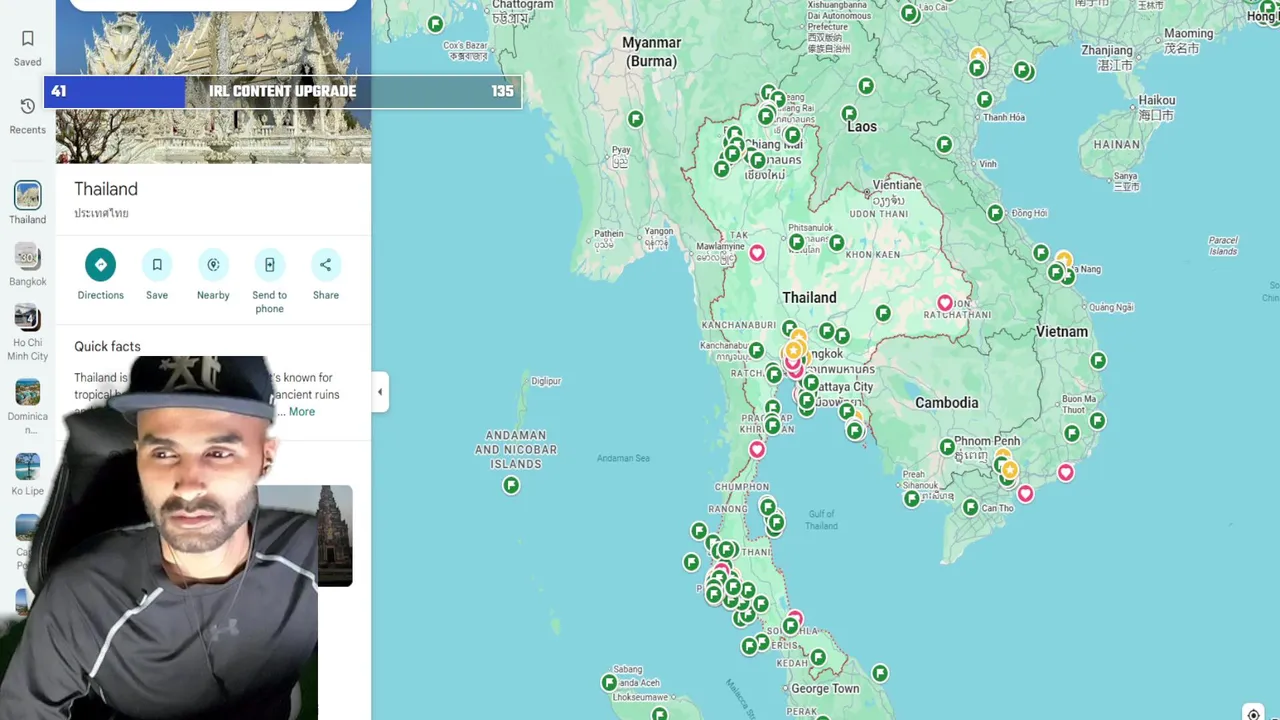The height and width of the screenshot is (720, 1280).
Task: Select the Thailand recent item in sidebar
Action: [x=27, y=203]
